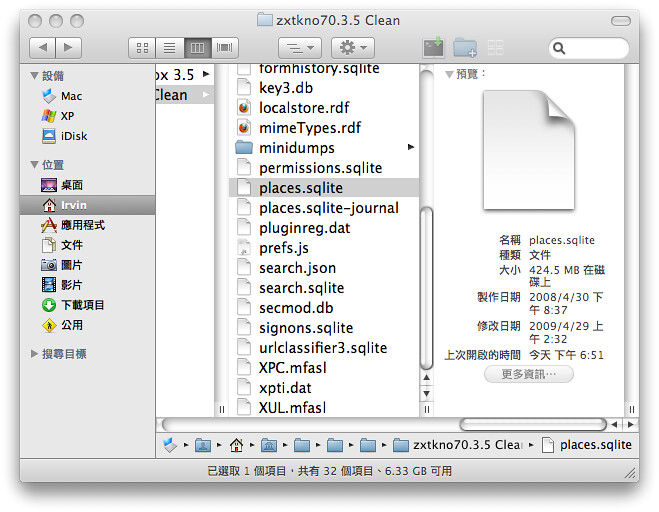Screen dimensions: 659x512
Task: Select search.sqlite file
Action: (324, 288)
